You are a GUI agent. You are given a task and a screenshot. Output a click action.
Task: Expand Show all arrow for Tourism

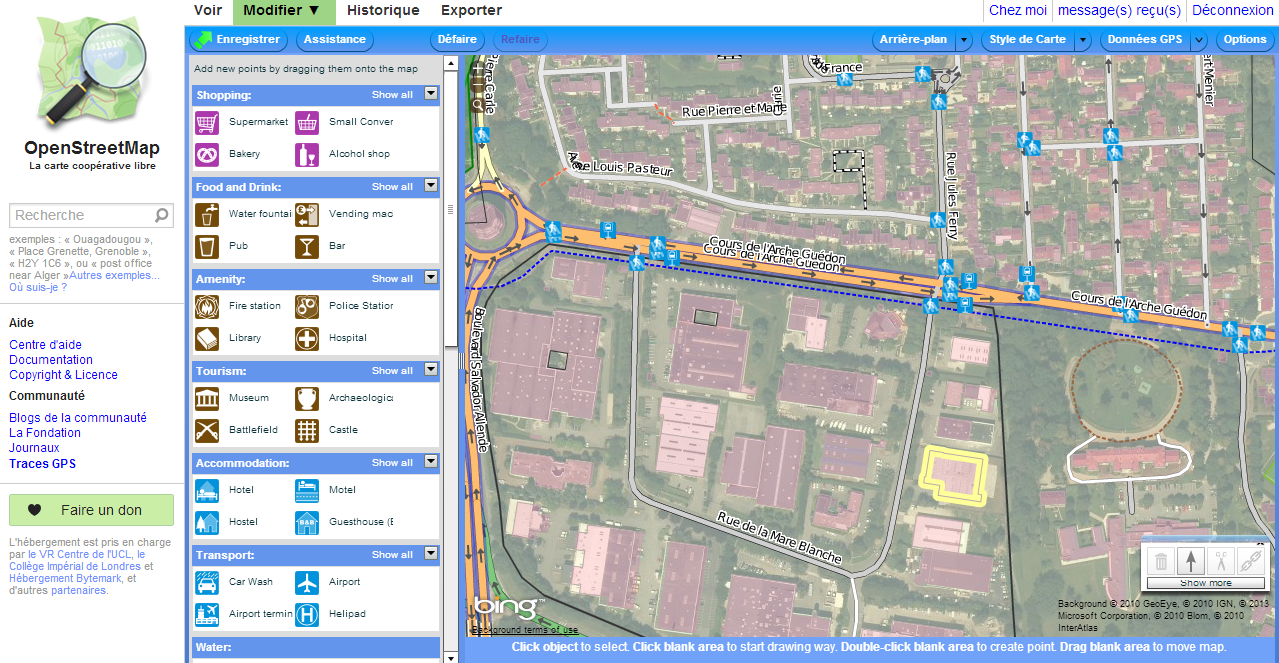coord(431,370)
